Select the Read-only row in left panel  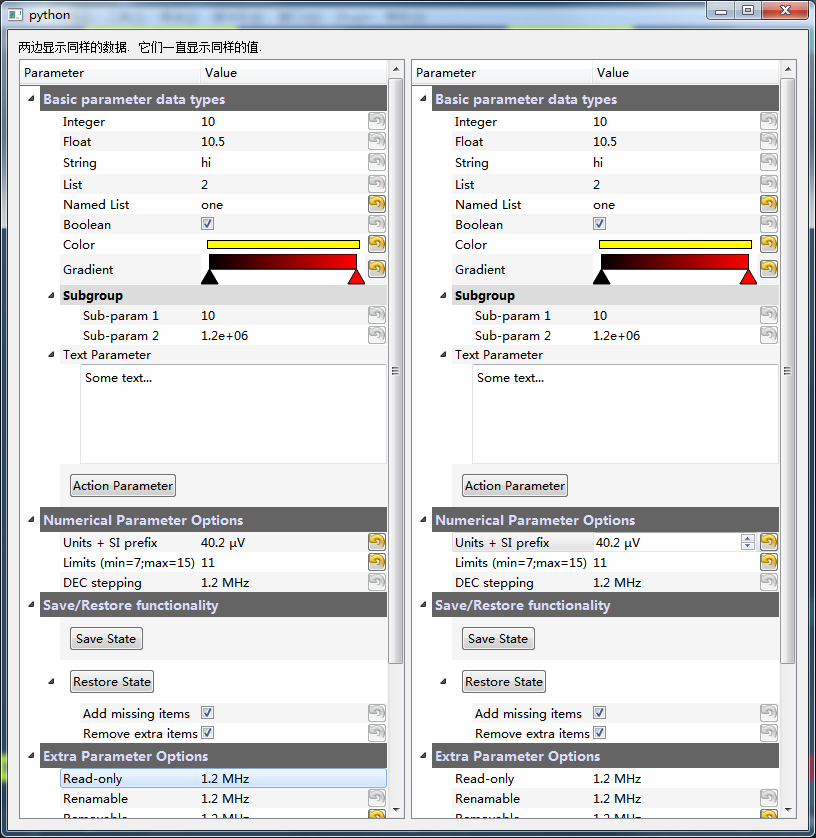pos(223,778)
